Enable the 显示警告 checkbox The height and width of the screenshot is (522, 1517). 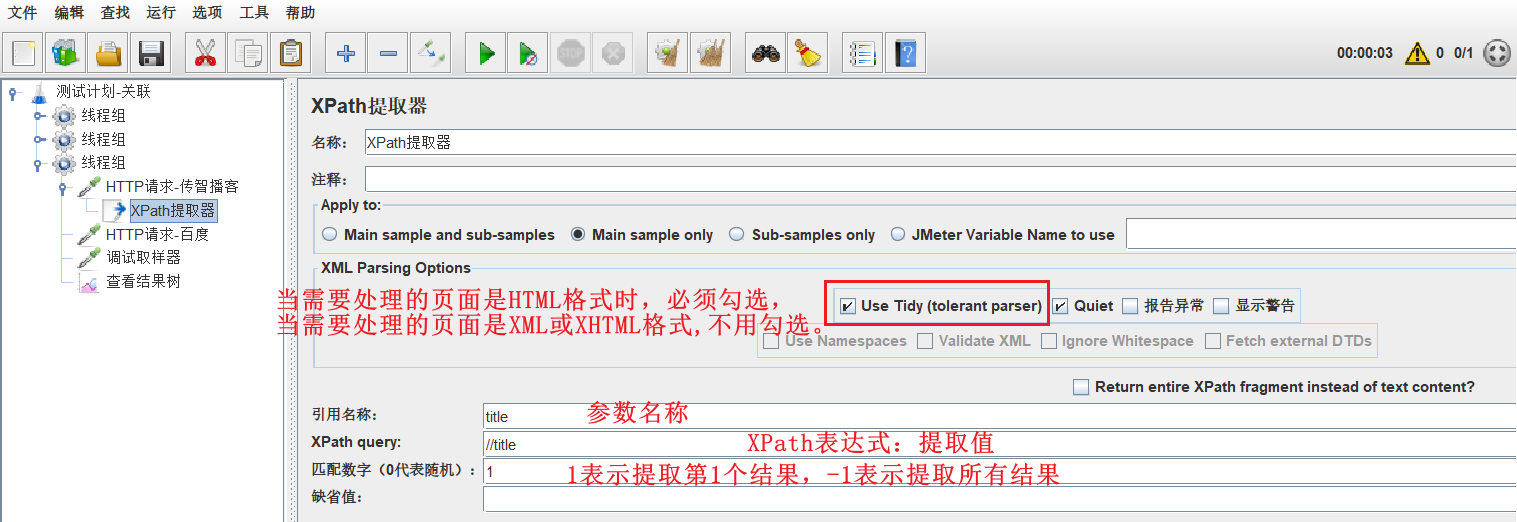tap(1221, 306)
